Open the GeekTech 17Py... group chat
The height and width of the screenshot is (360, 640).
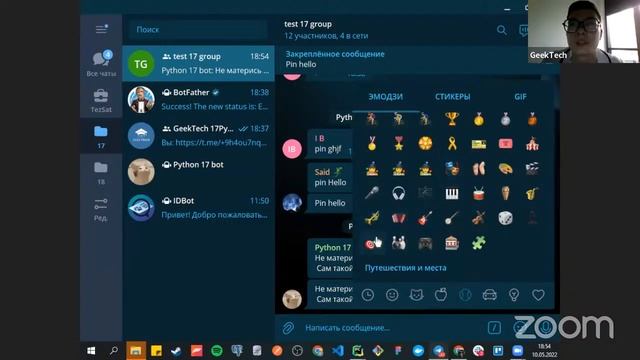[198, 135]
